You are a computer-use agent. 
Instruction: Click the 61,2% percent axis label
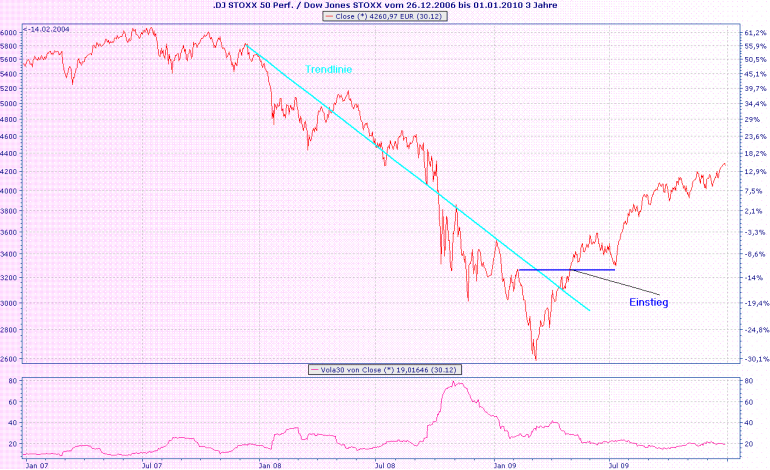(x=755, y=33)
